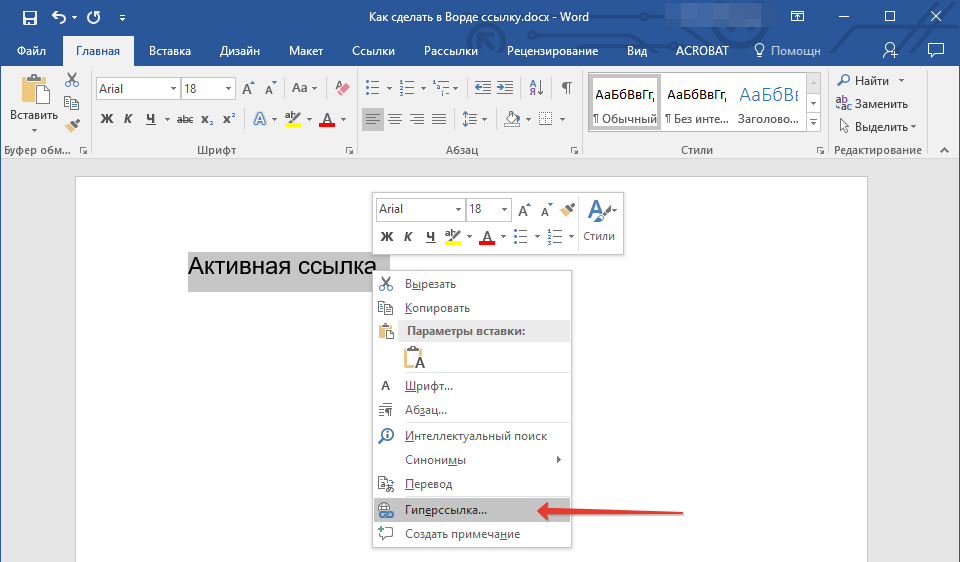Switch to the Вставка ribbon tab
The height and width of the screenshot is (562, 960).
click(x=170, y=51)
